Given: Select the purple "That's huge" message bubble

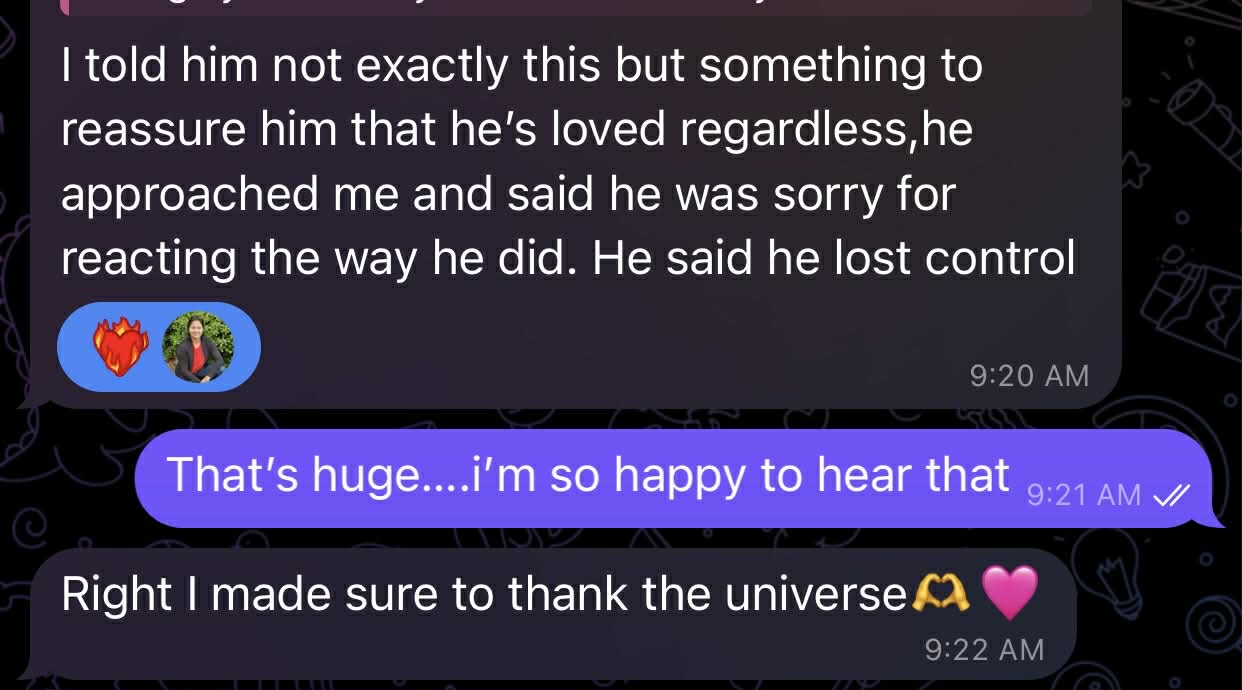Looking at the screenshot, I should coord(600,477).
